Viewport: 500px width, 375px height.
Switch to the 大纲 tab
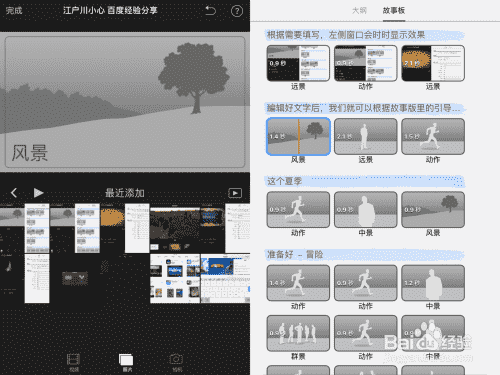[359, 10]
